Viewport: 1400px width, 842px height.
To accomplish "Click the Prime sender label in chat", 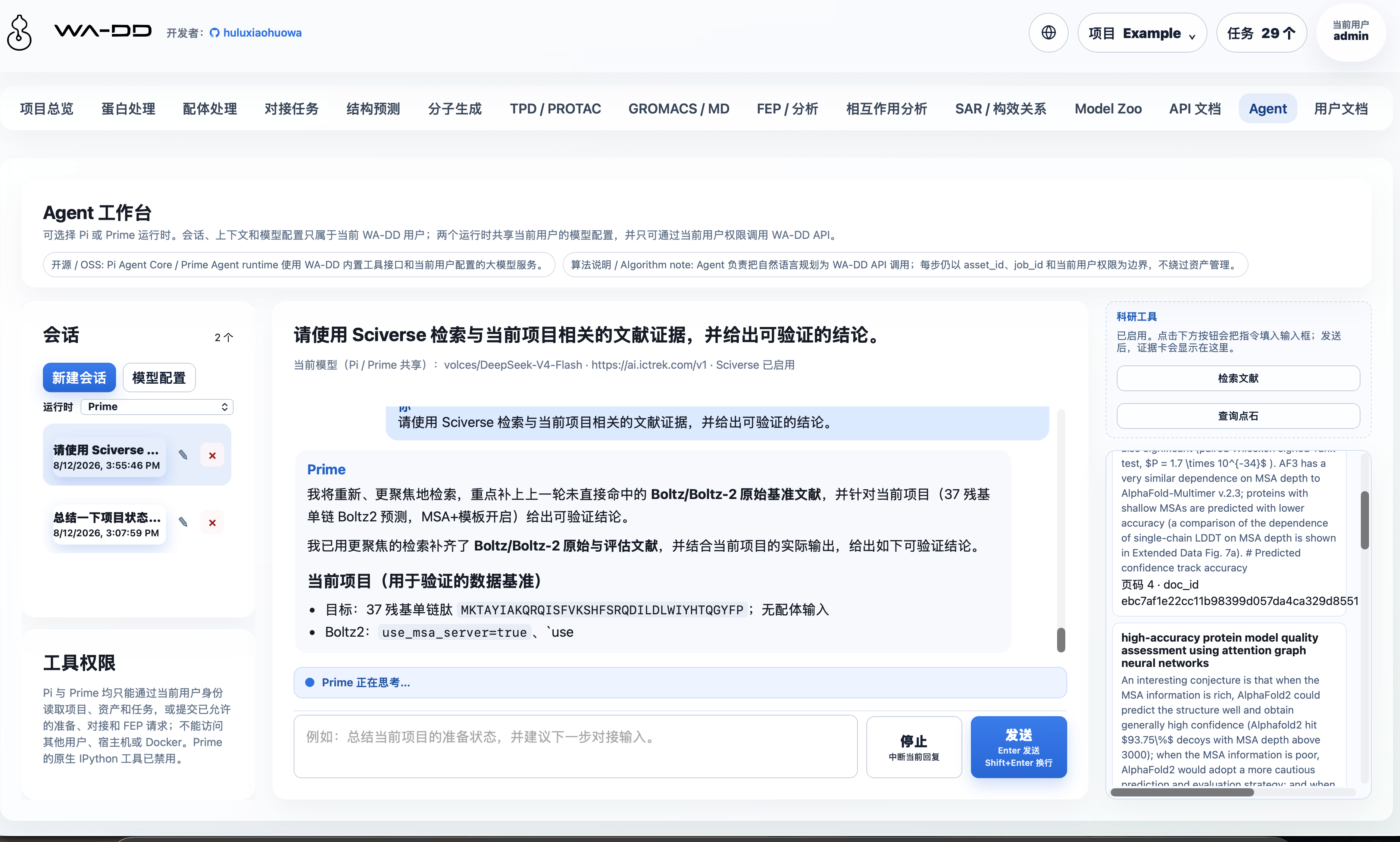I will pyautogui.click(x=326, y=469).
